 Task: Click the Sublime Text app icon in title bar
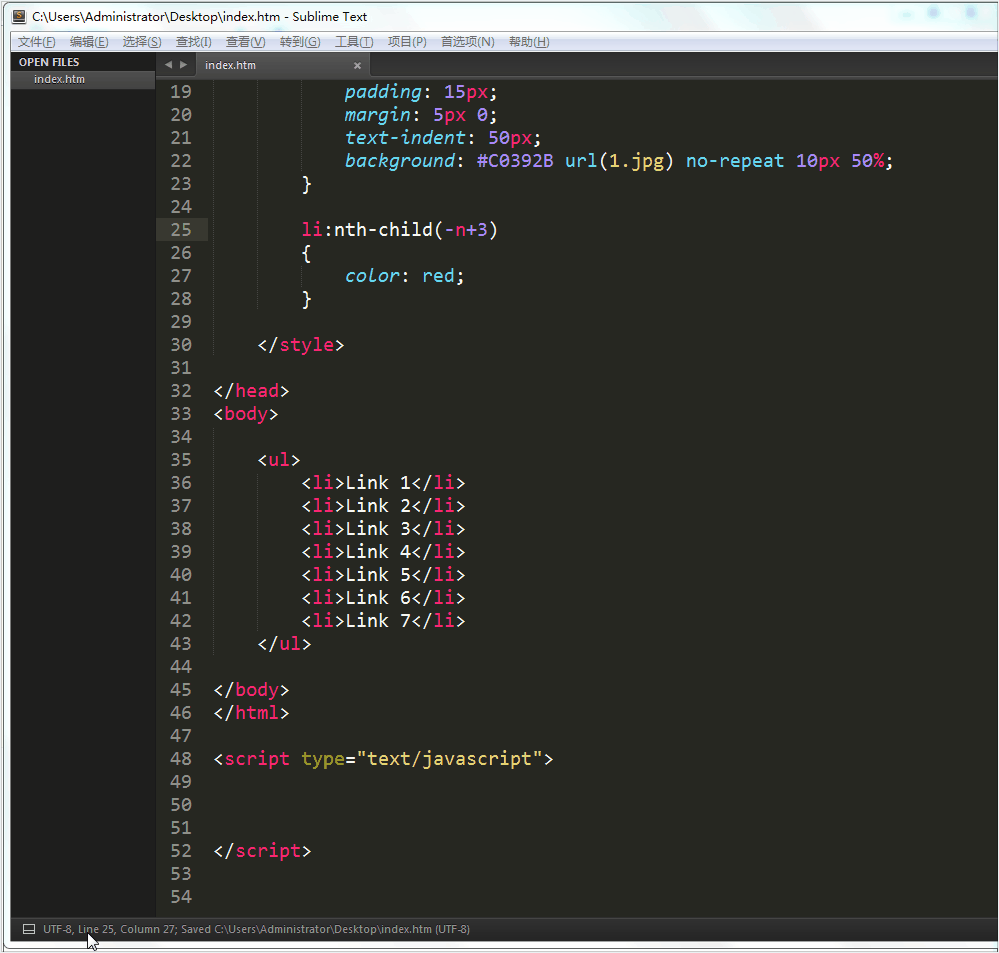tap(20, 17)
